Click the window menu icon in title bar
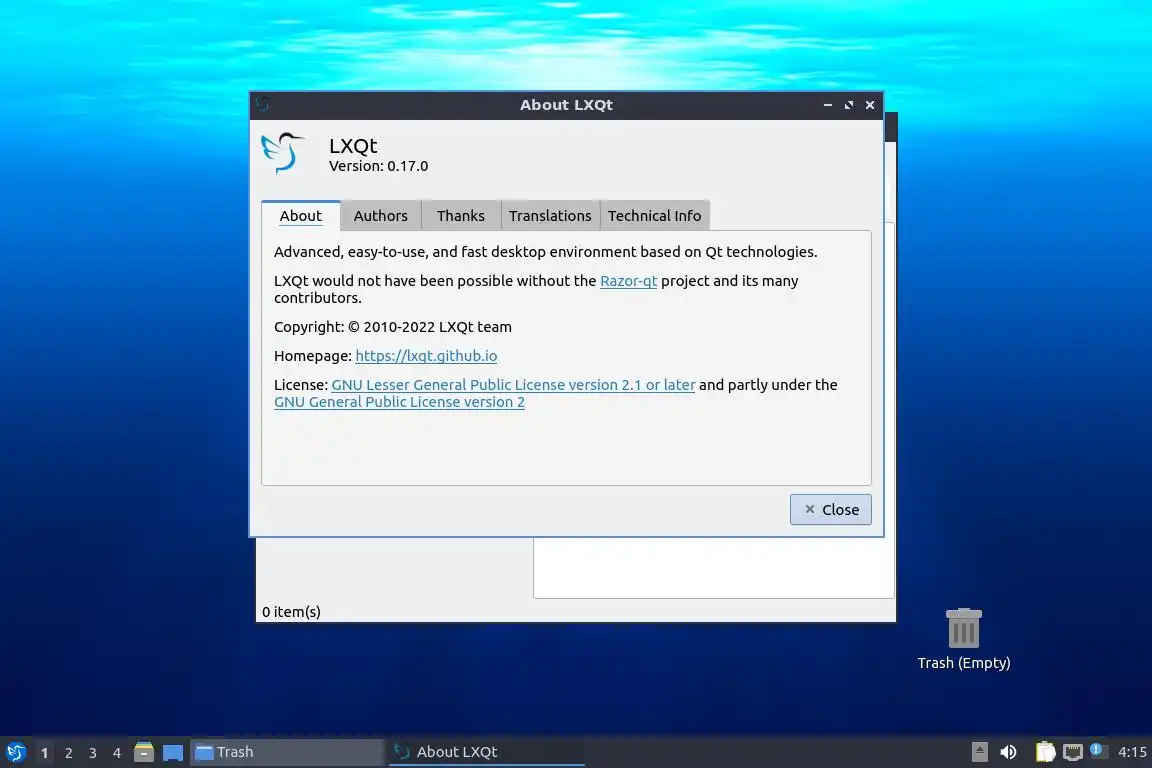Screen dimensions: 1152x768 [263, 104]
